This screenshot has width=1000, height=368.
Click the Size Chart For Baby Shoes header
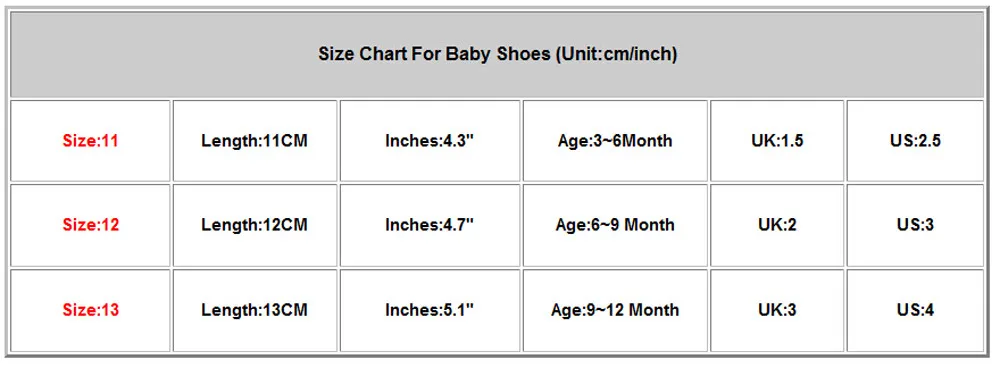coord(497,55)
